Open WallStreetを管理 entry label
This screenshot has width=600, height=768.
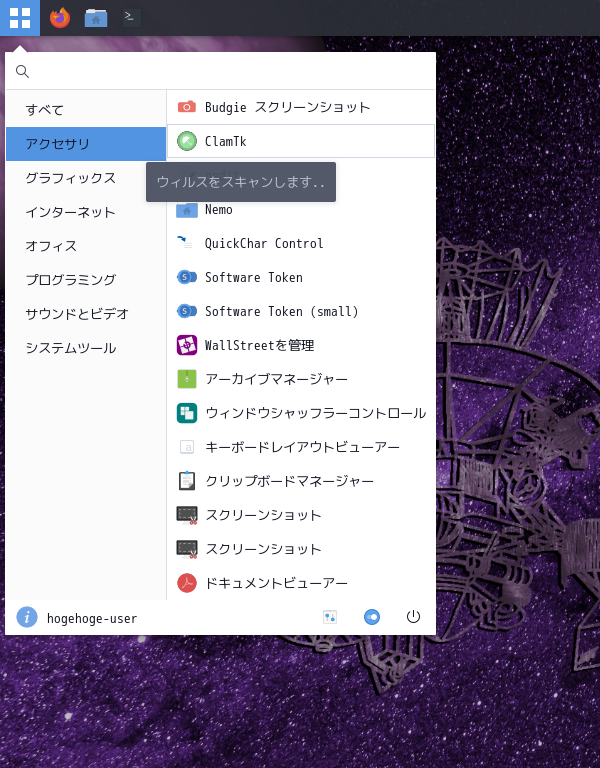(259, 345)
